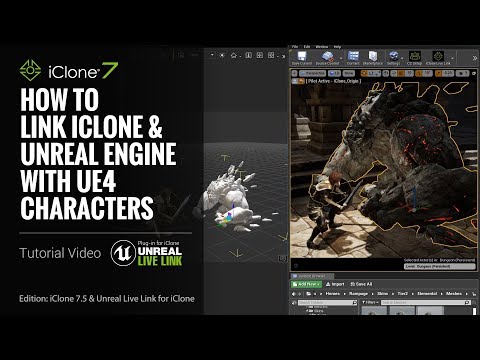
Task: Select Meshes in the breadcrumb path
Action: (x=454, y=294)
